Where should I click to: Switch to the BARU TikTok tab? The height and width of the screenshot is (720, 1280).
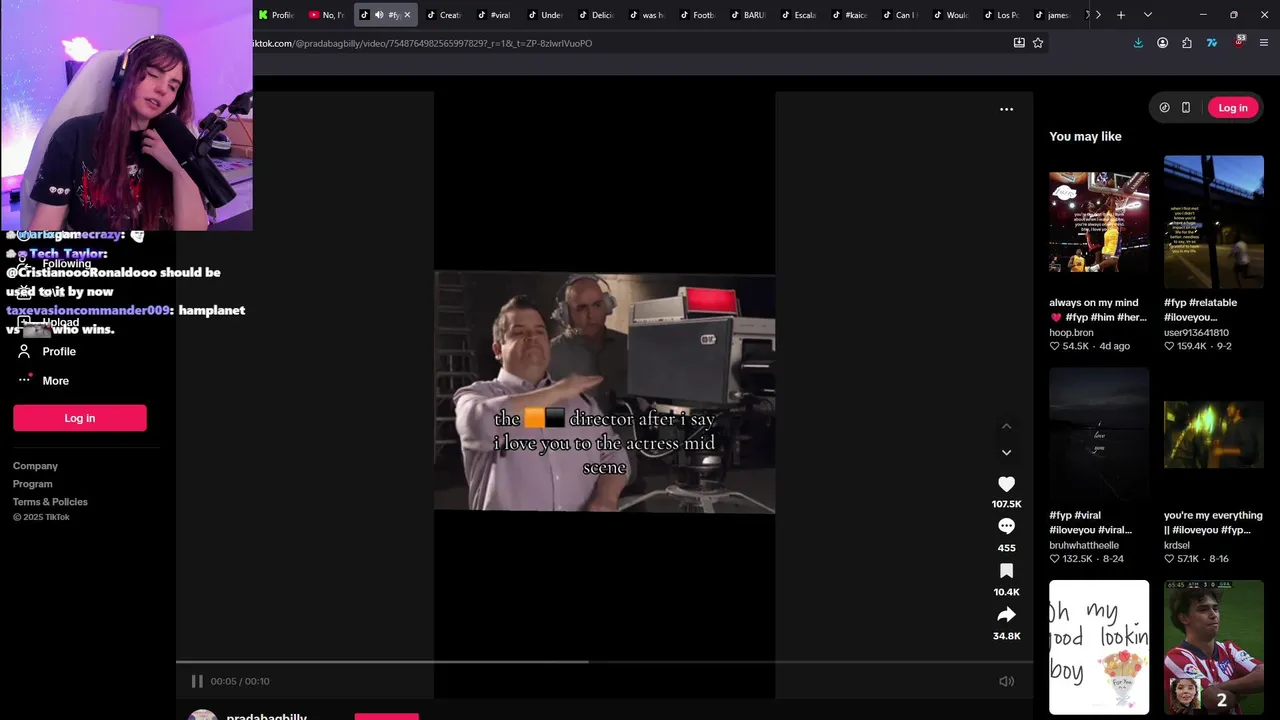click(x=747, y=15)
